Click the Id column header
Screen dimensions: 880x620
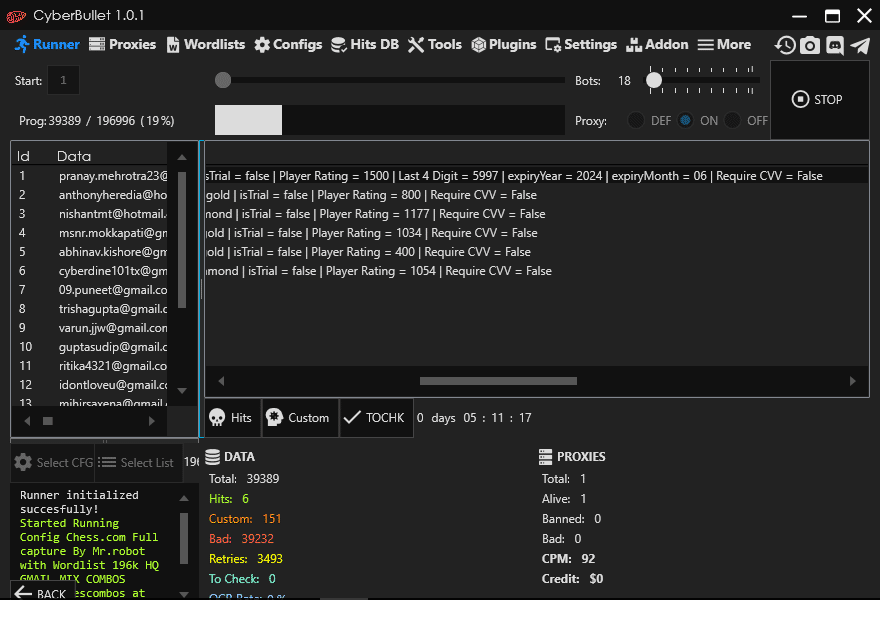click(23, 156)
